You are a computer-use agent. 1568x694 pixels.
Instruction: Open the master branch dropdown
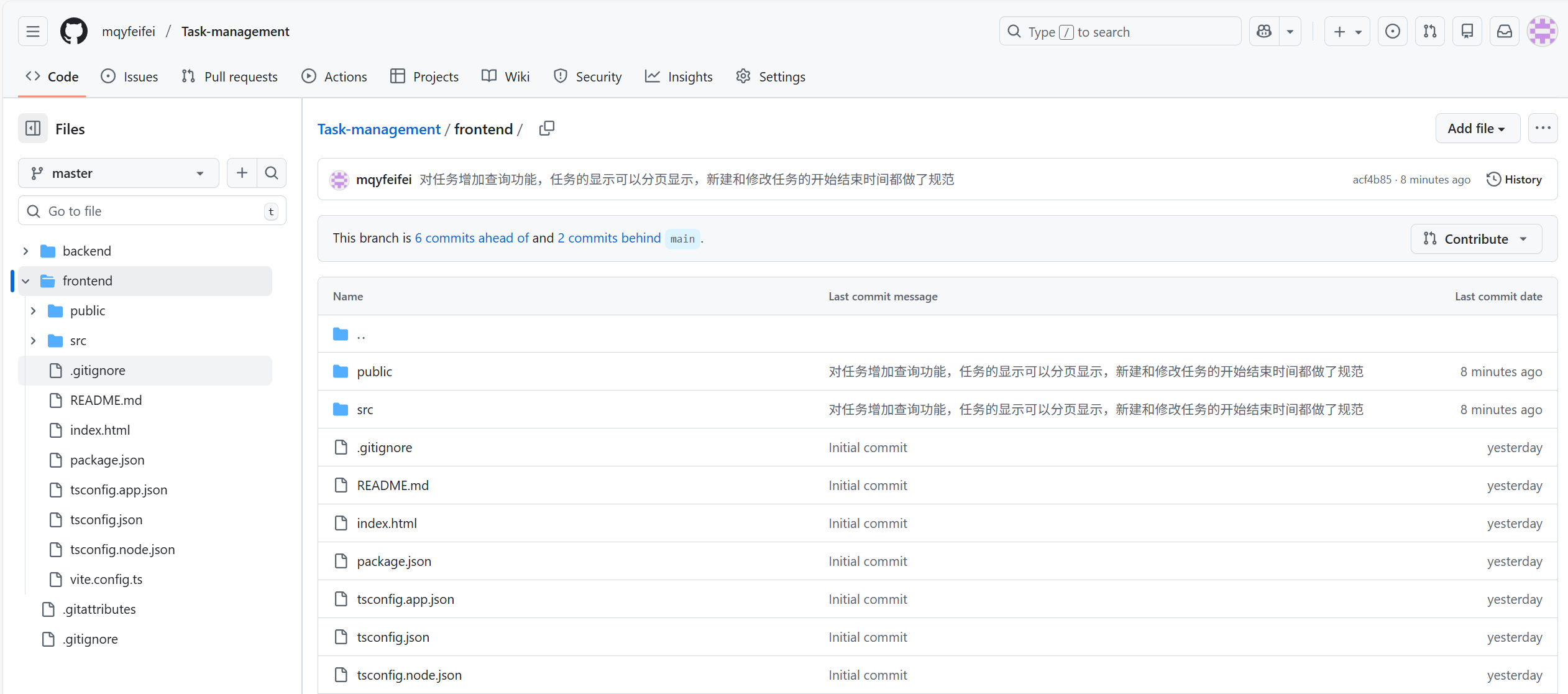click(118, 173)
